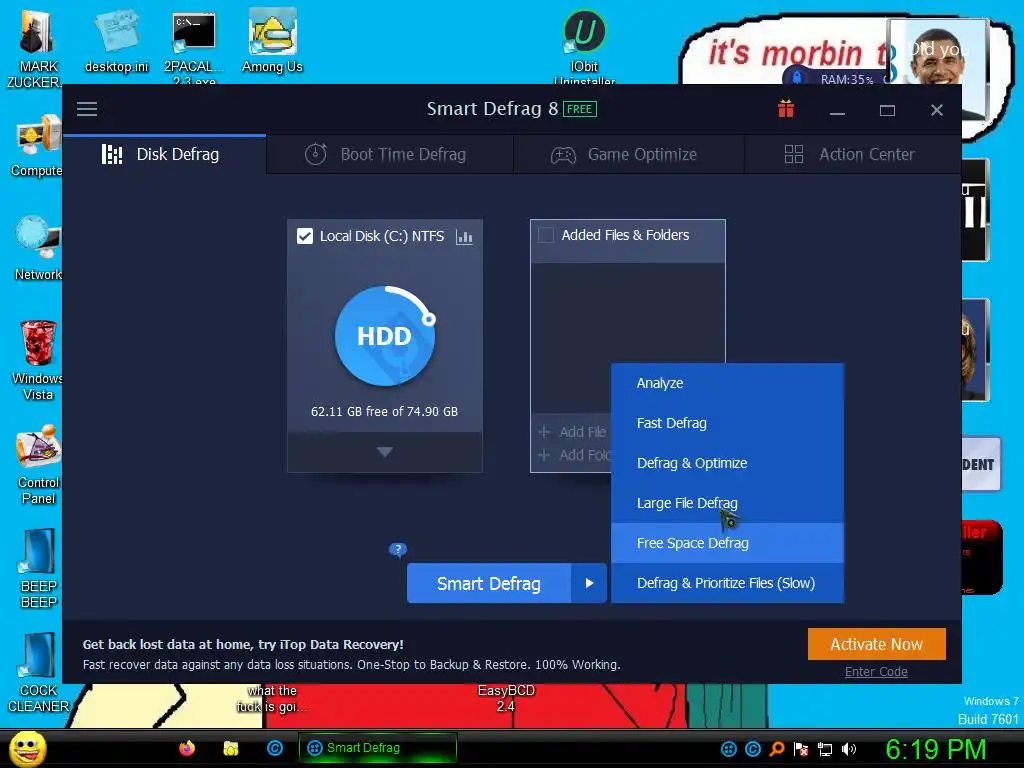The height and width of the screenshot is (768, 1024).
Task: Click the main Smart Defrag button
Action: (489, 583)
